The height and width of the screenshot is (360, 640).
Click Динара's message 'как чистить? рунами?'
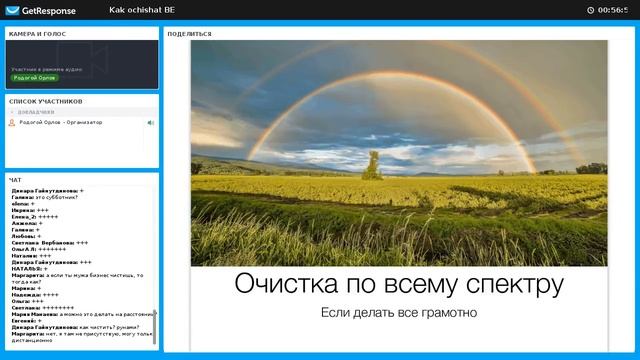[76, 328]
